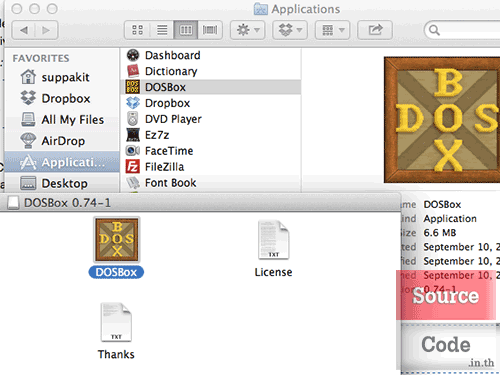Open suppakit home folder in sidebar
Viewport: 500px width, 375px height.
pos(62,77)
